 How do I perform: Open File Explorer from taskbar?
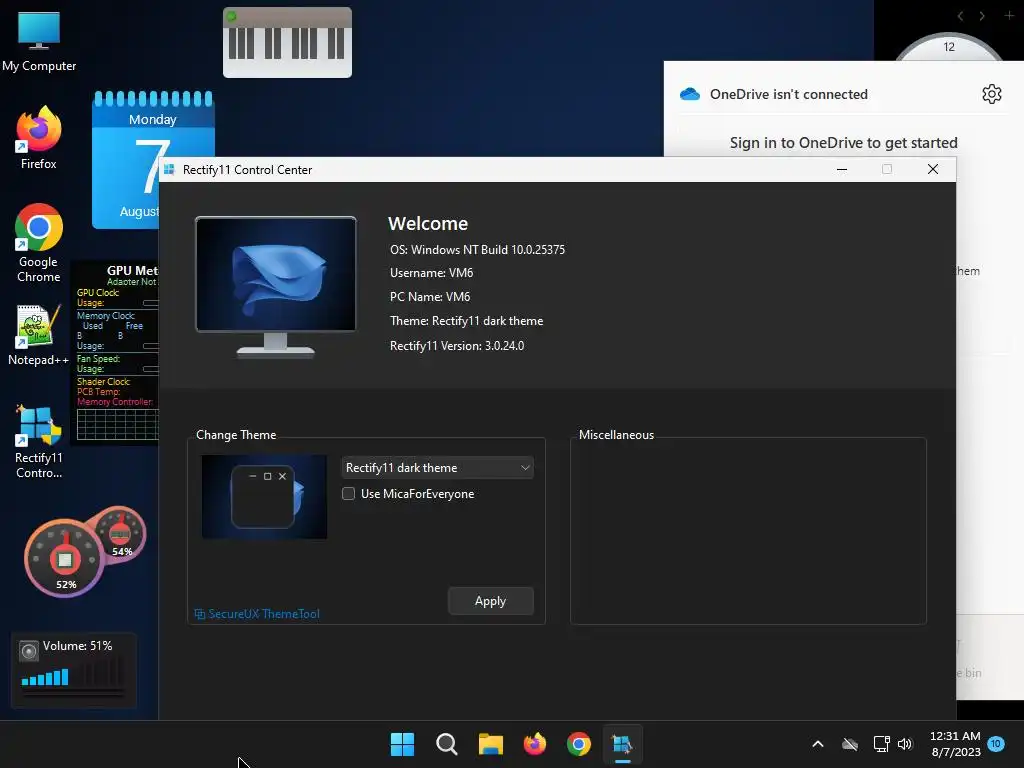[490, 744]
